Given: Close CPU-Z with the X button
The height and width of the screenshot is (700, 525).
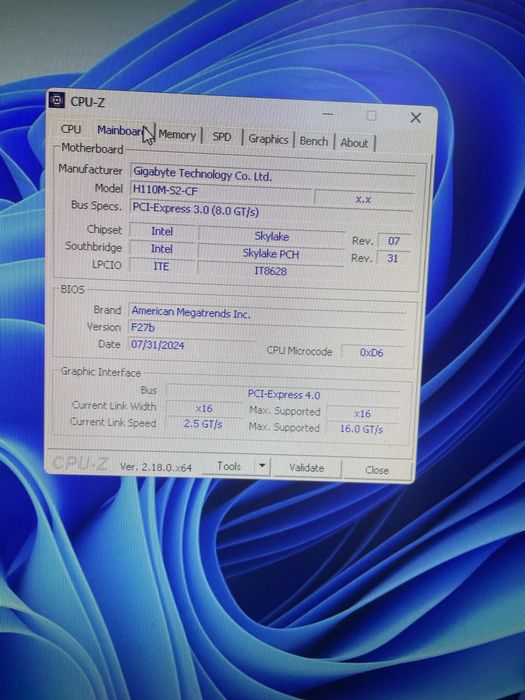Looking at the screenshot, I should tap(416, 118).
